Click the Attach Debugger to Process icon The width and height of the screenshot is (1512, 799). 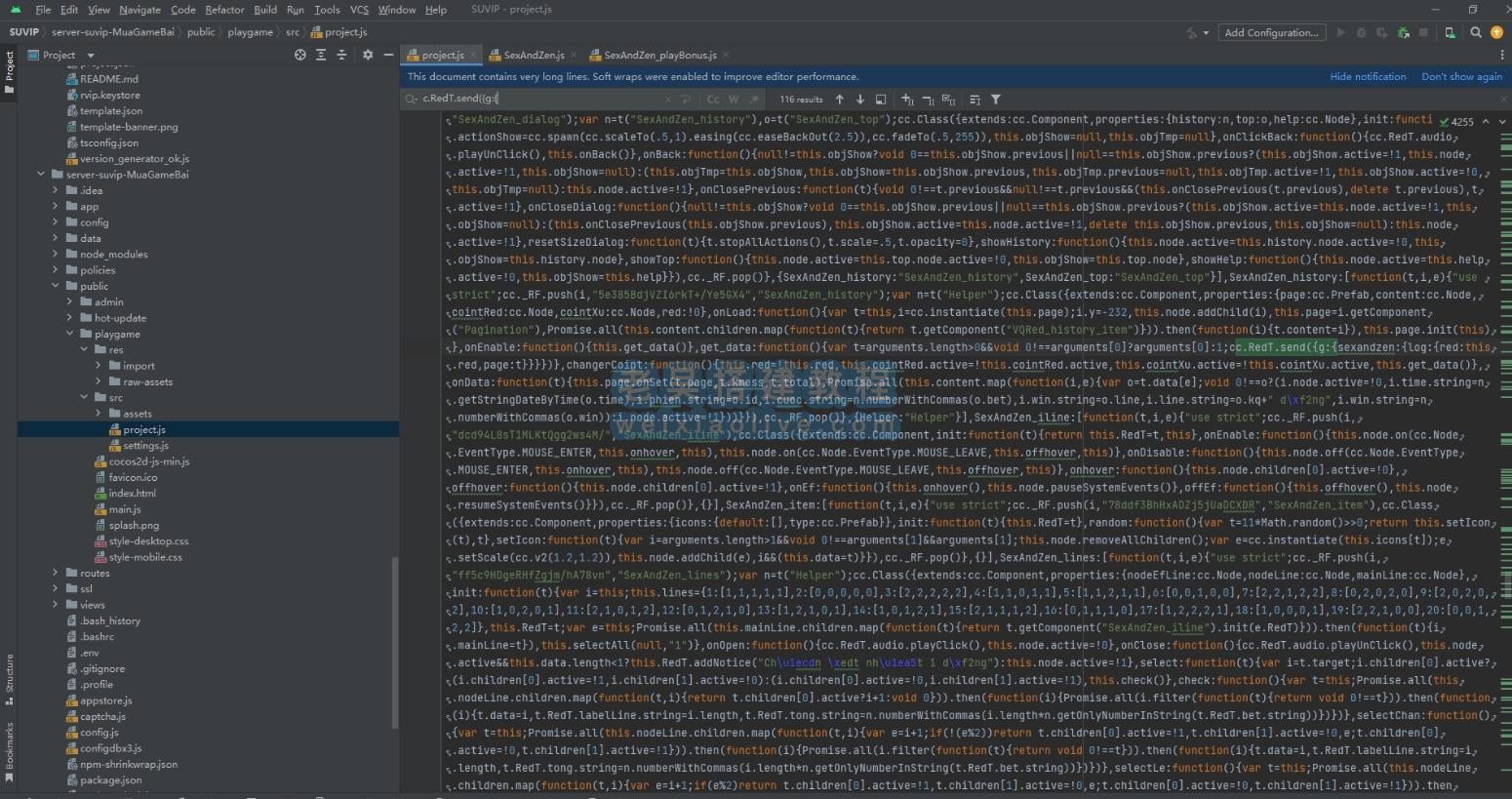coord(1403,32)
